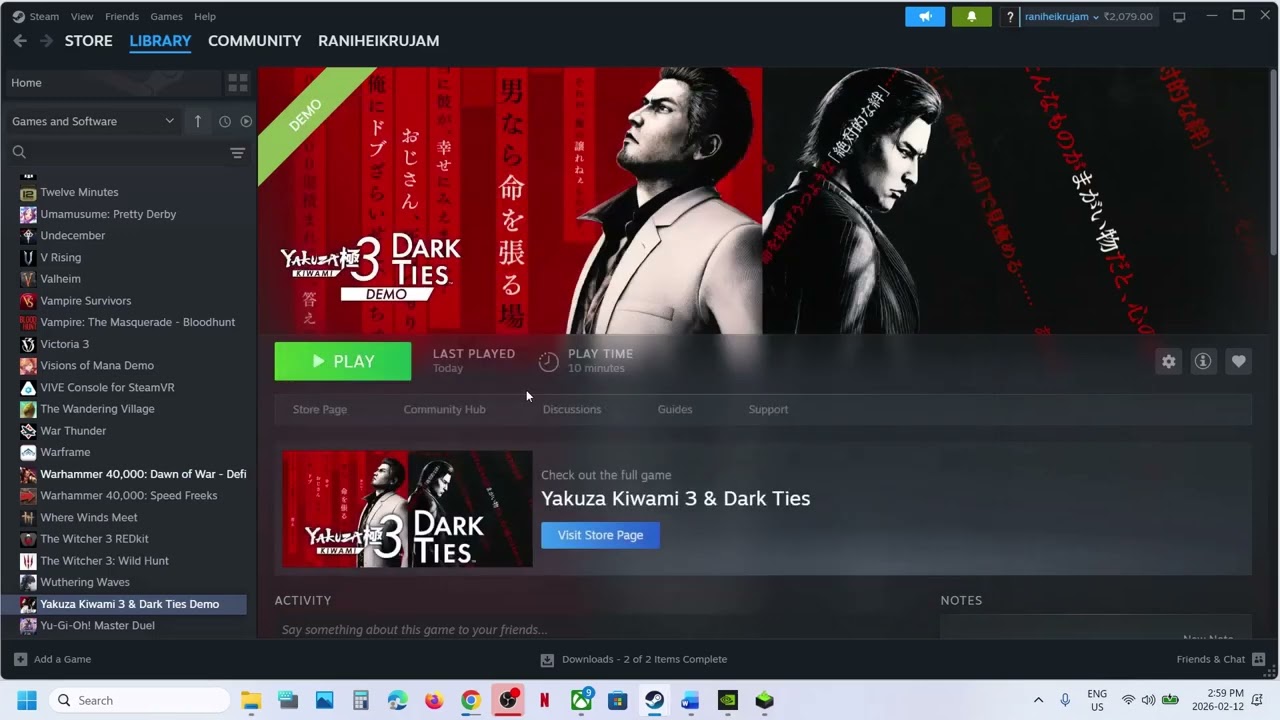Open the Guides link
The width and height of the screenshot is (1280, 720).
675,409
